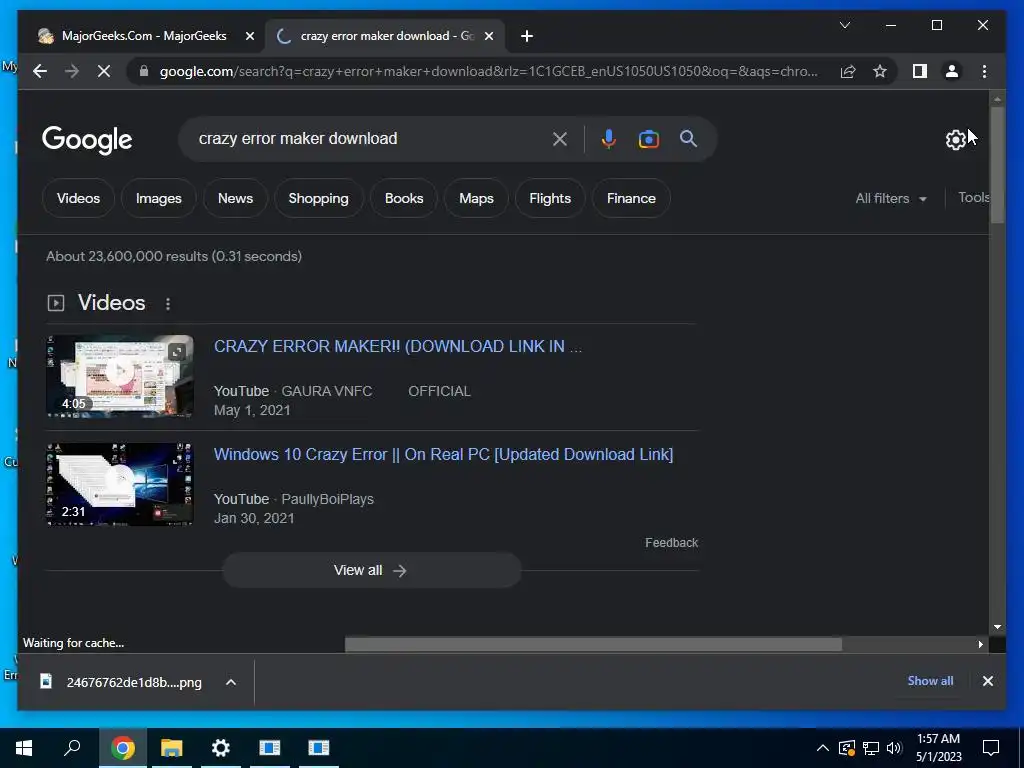Click the Feedback link
This screenshot has width=1024, height=768.
[x=671, y=543]
